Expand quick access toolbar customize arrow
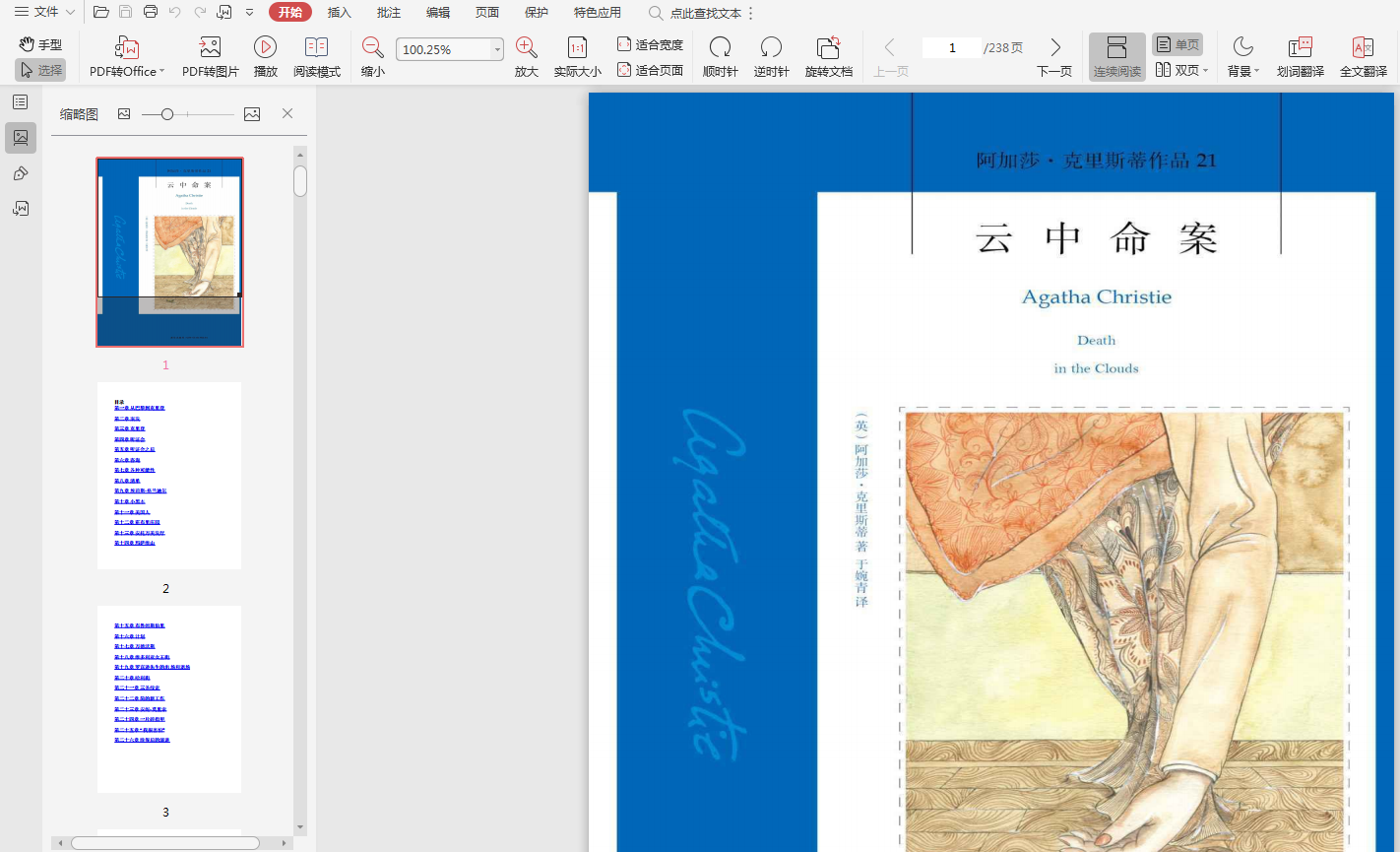 [249, 12]
